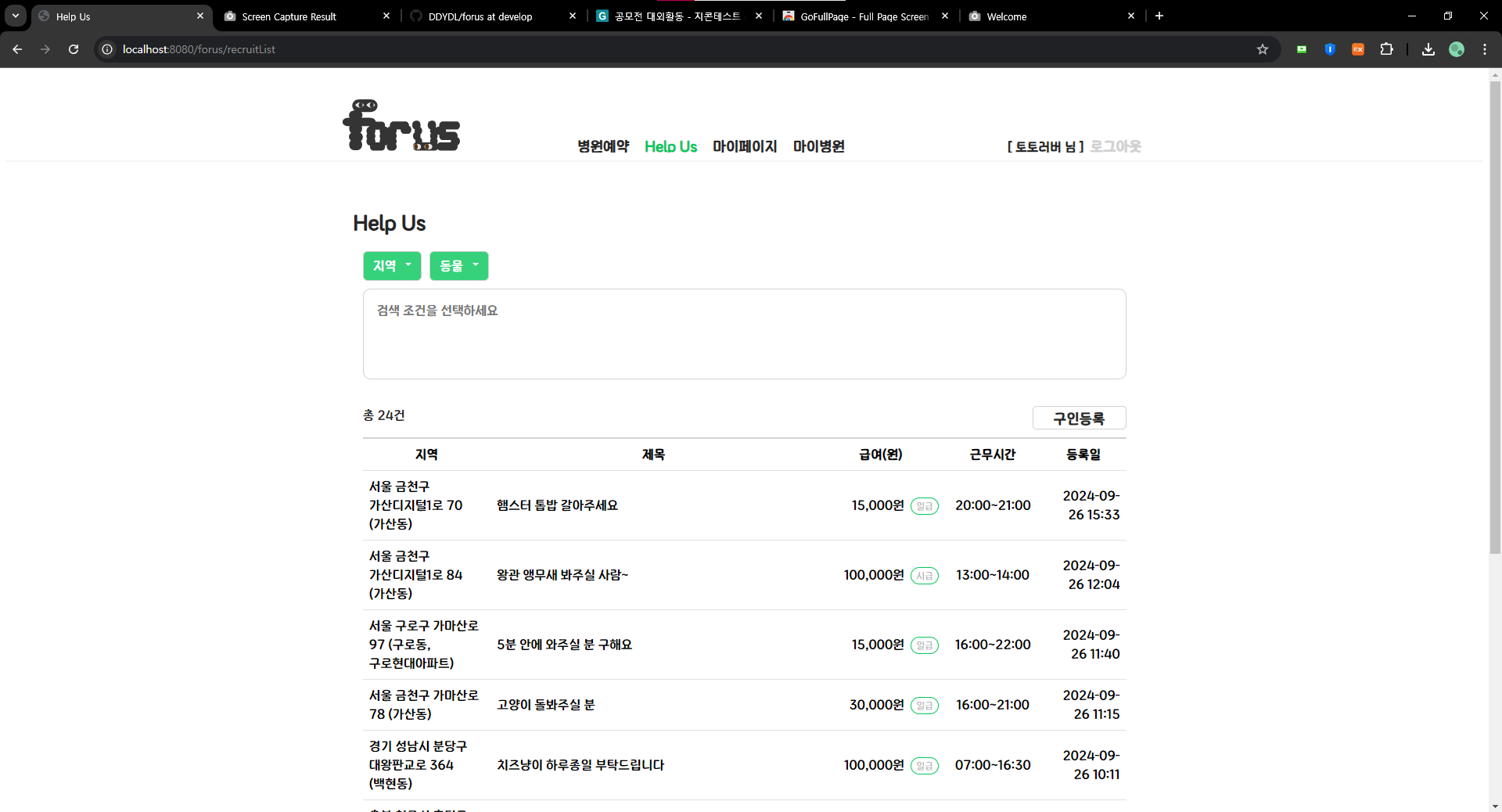Close the Help Us tab
1502x812 pixels.
(x=200, y=16)
